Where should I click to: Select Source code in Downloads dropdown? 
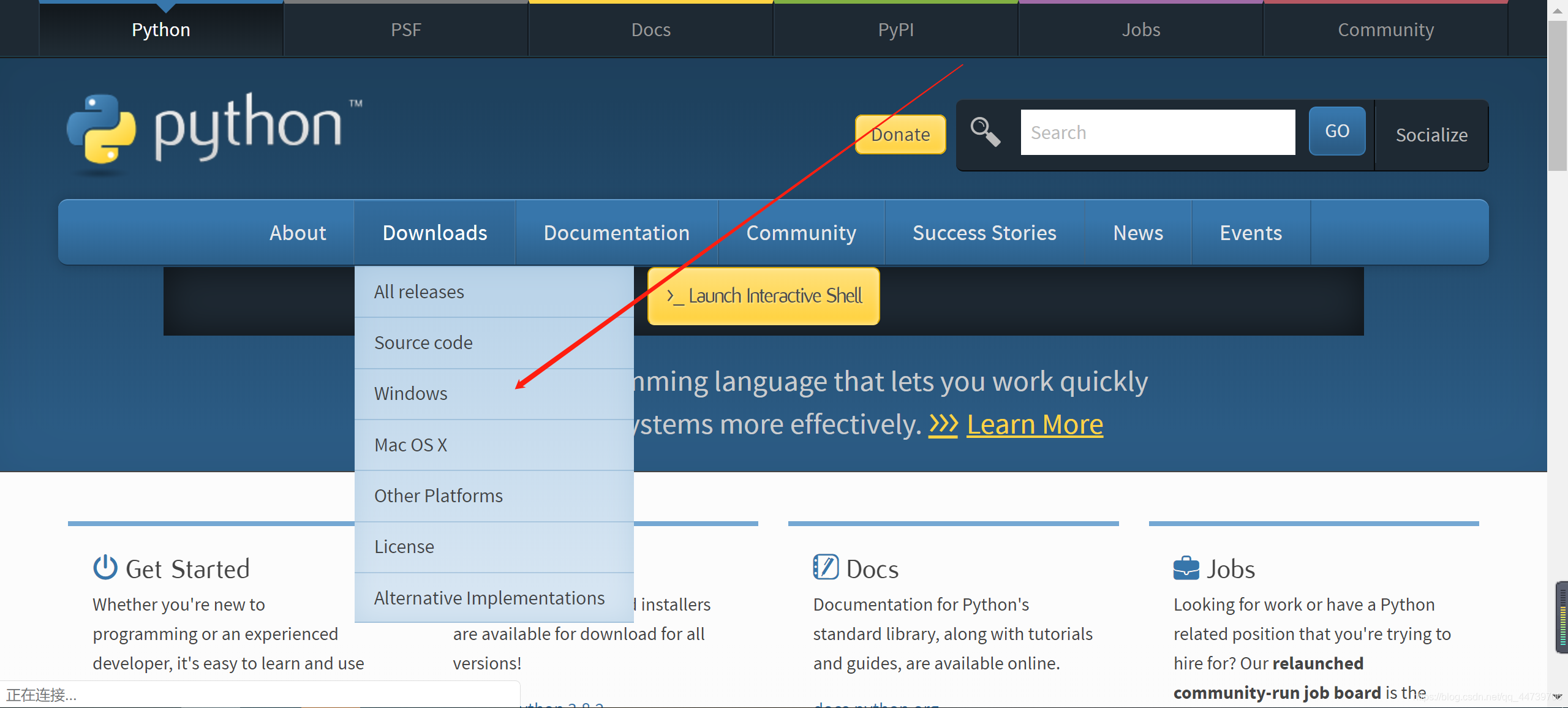(x=494, y=343)
